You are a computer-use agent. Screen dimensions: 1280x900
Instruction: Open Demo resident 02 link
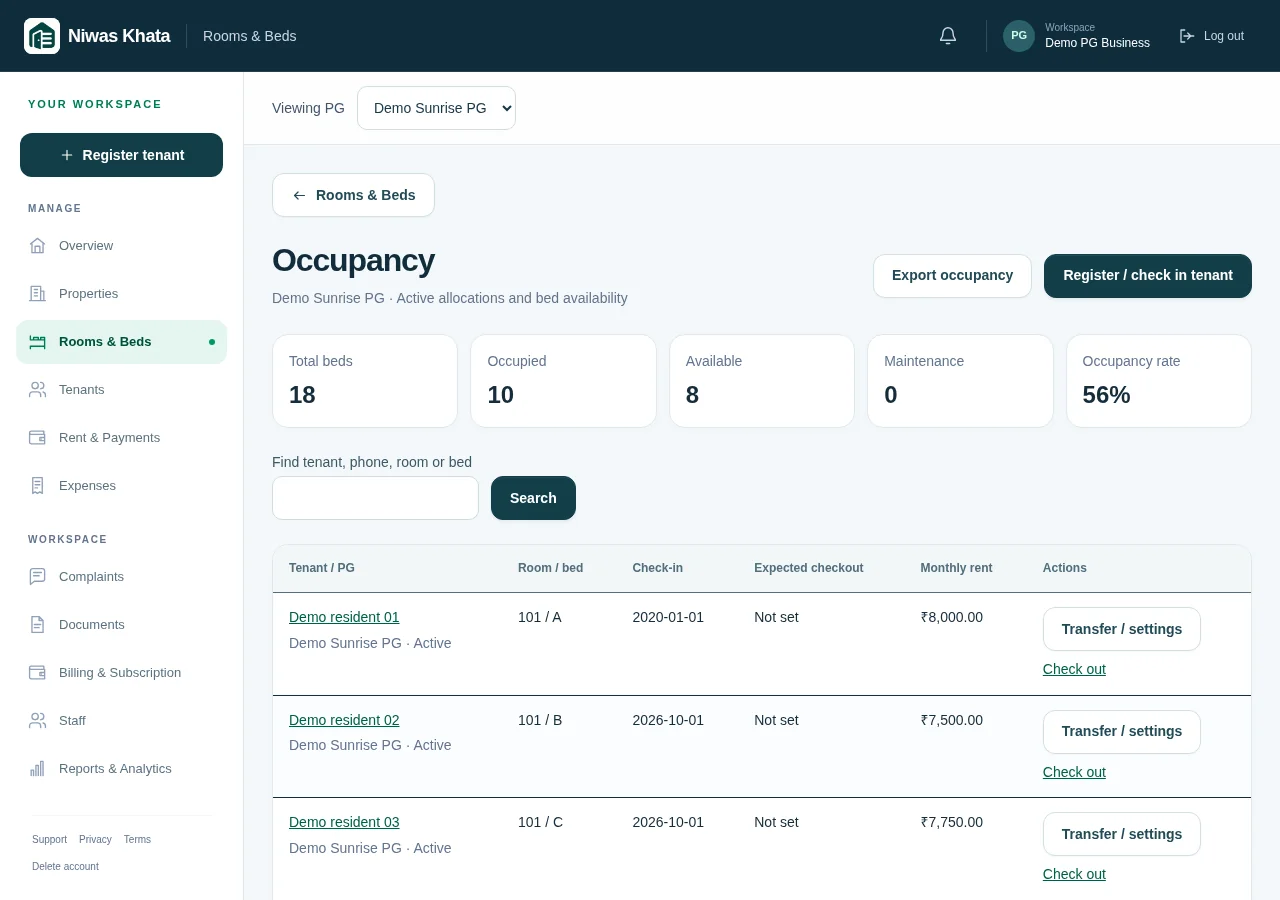tap(344, 720)
